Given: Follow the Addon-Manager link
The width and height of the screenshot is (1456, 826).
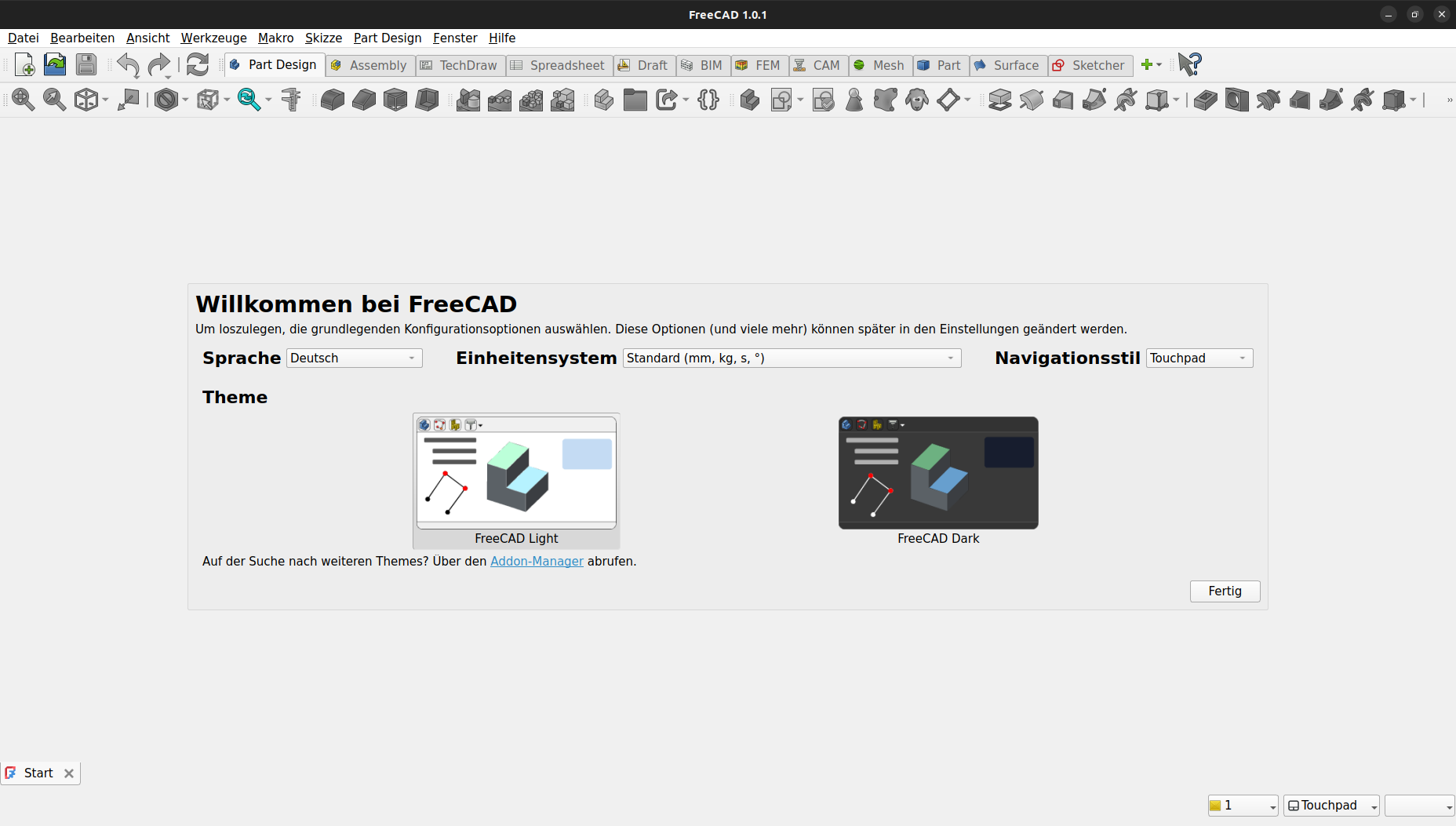Looking at the screenshot, I should 537,562.
